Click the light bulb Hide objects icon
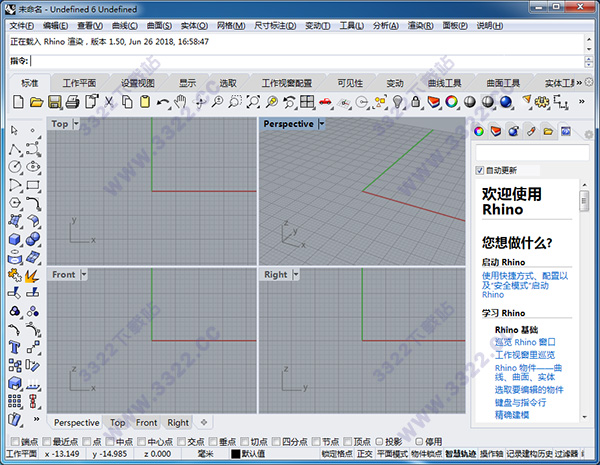The width and height of the screenshot is (600, 465). coord(397,102)
